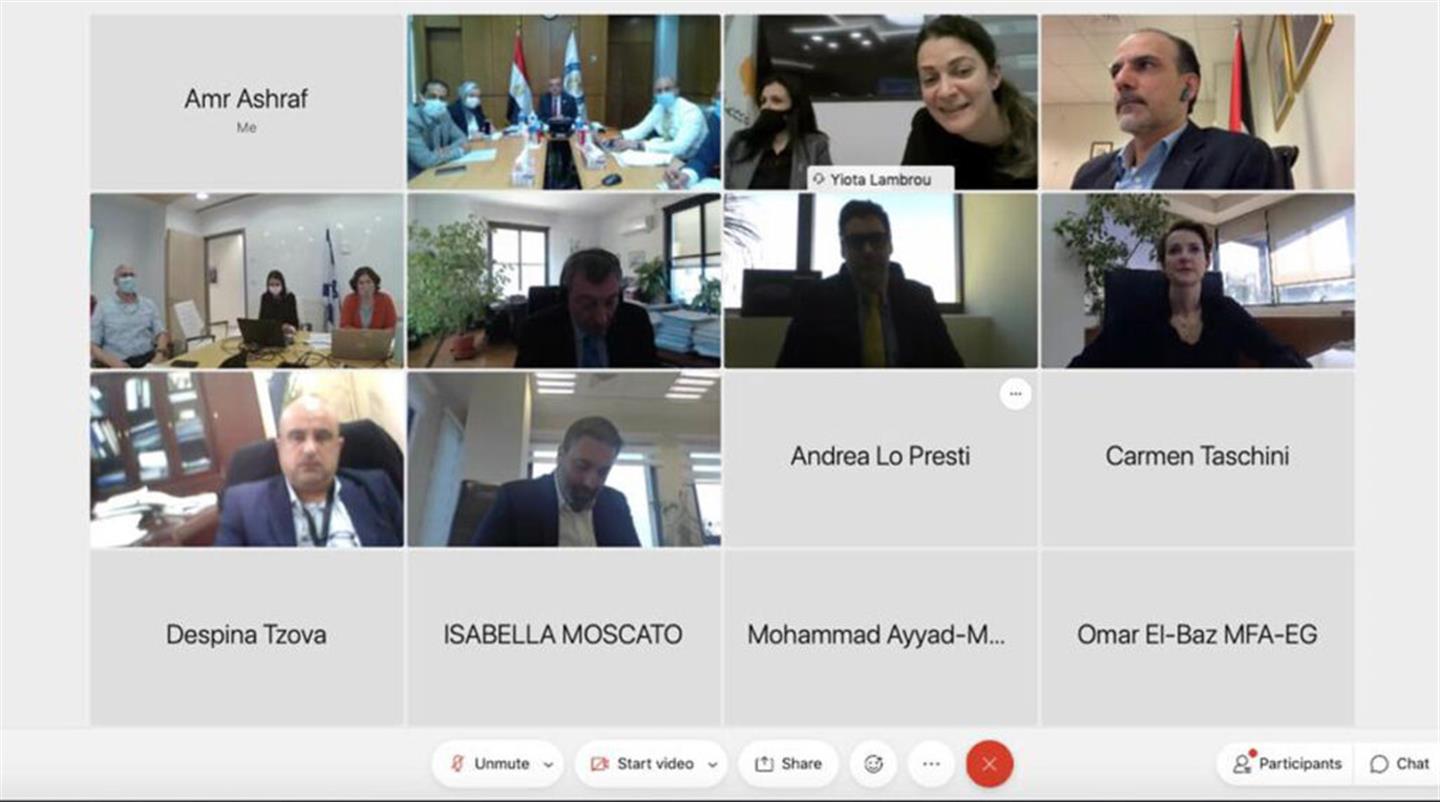Open the Chat panel
The width and height of the screenshot is (1440, 802).
point(1398,764)
